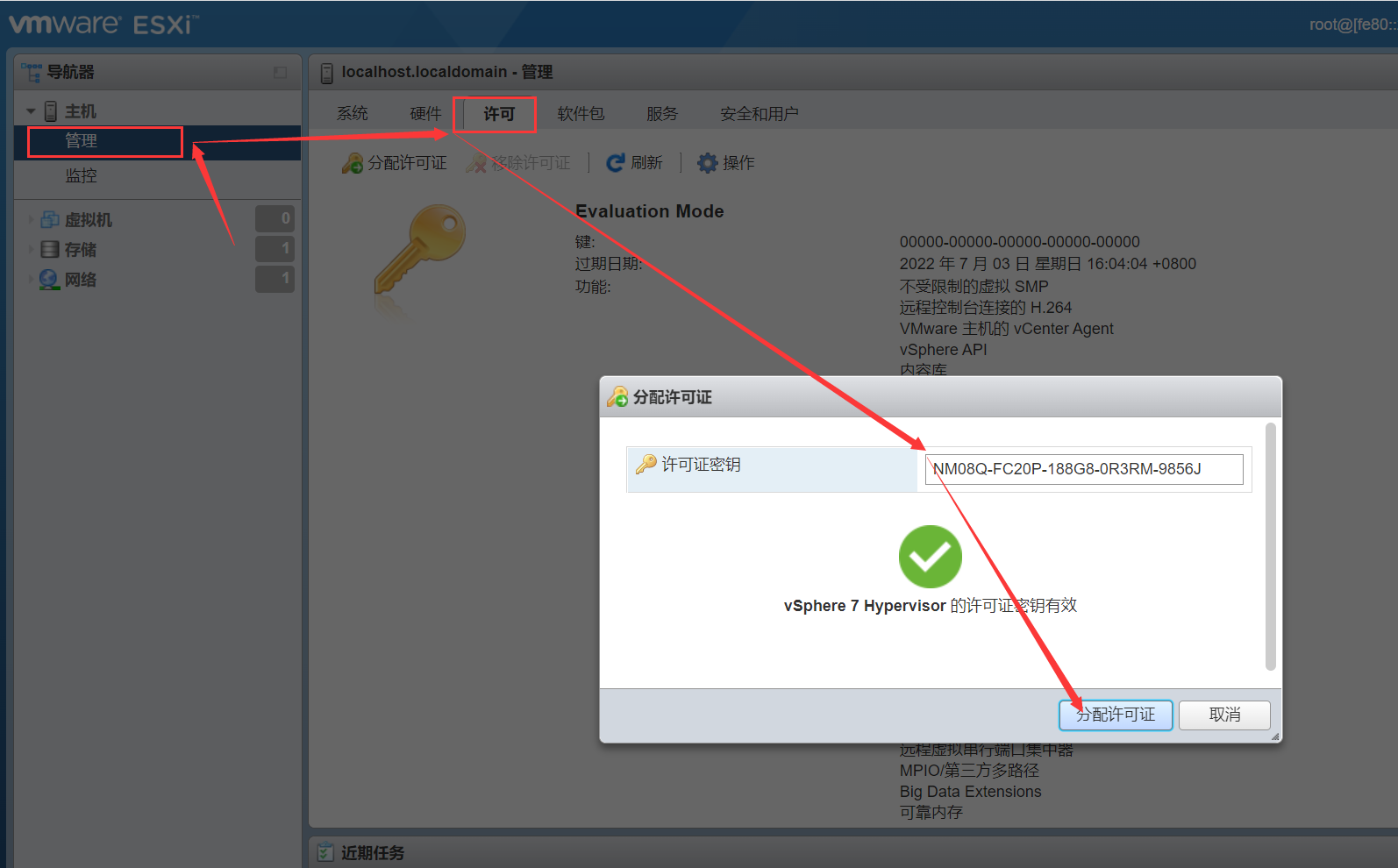Click the key icon in the 分配许可证 dialog title

[617, 397]
